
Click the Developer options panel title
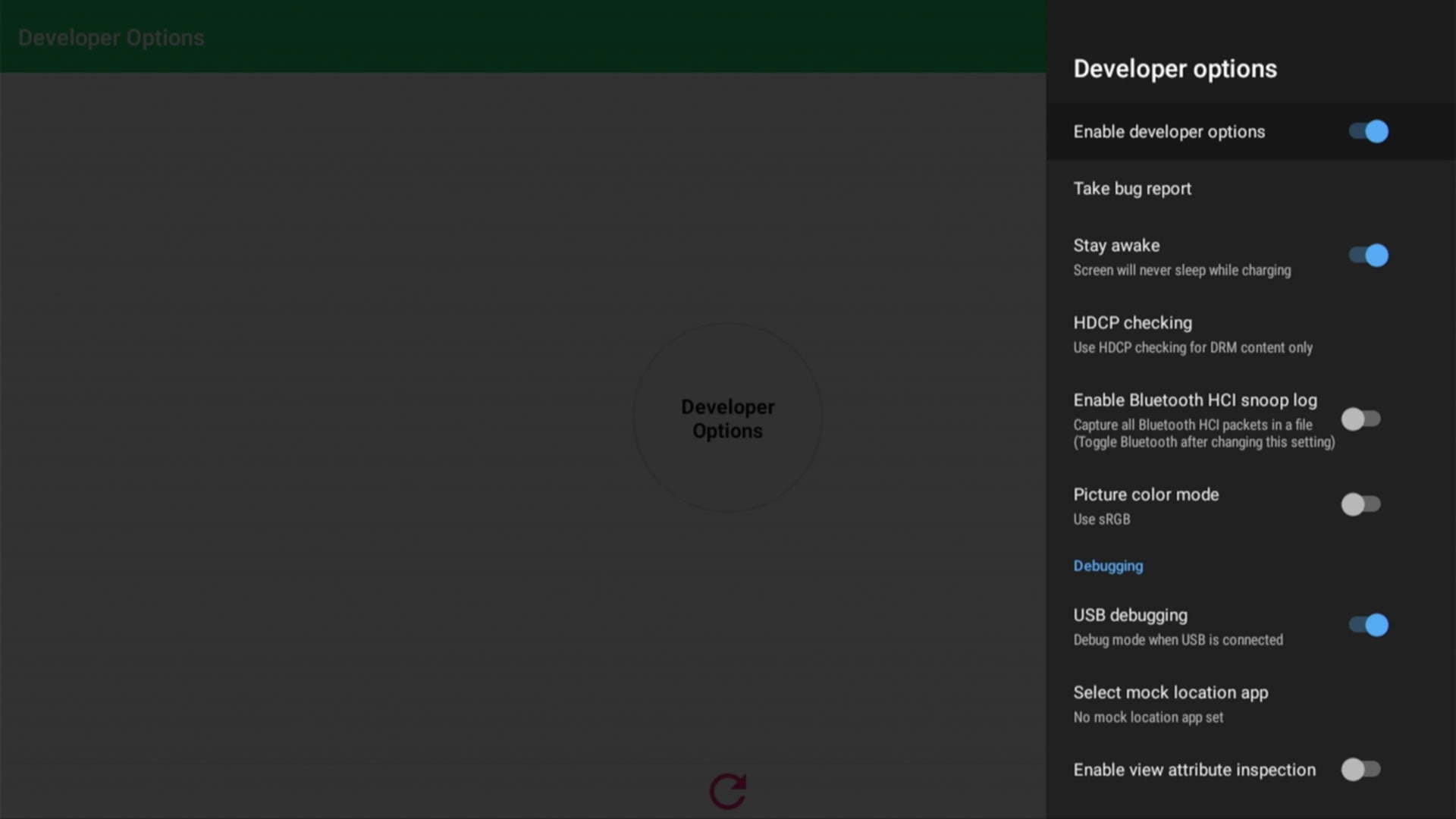1175,69
